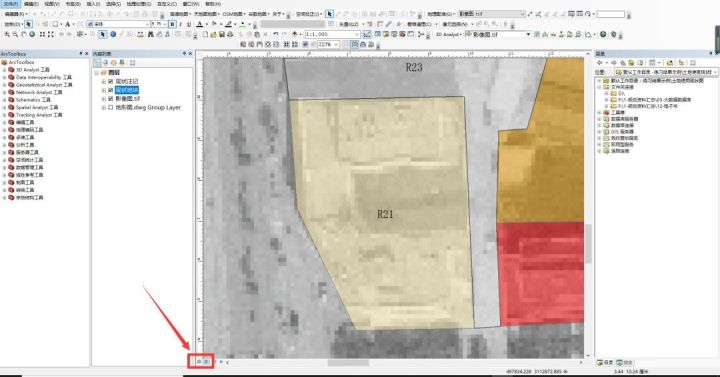Activate the Identify tool
720x377 pixels.
coord(113,34)
